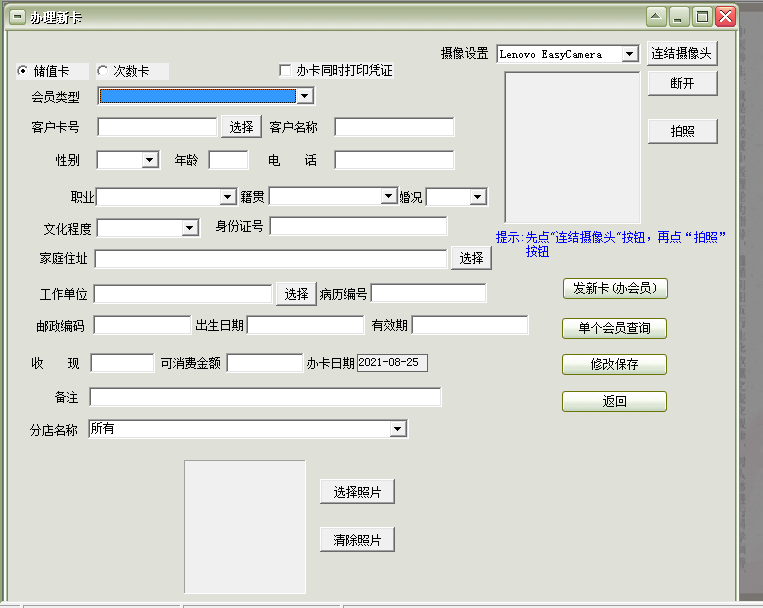Click the blue 提示 hint text about 连结摄像头

pos(611,244)
